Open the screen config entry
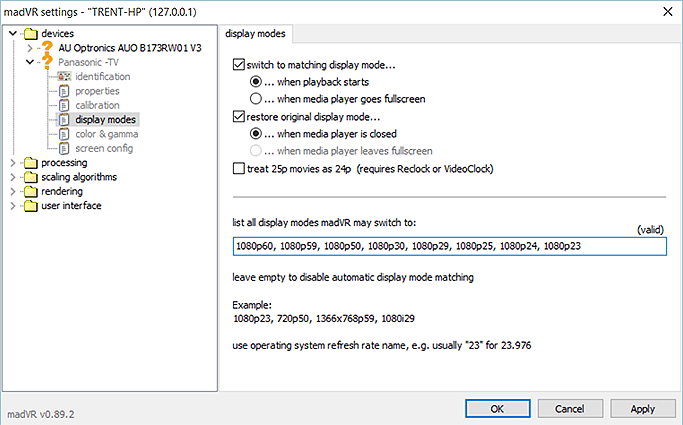Viewport: 683px width, 425px height. [104, 148]
